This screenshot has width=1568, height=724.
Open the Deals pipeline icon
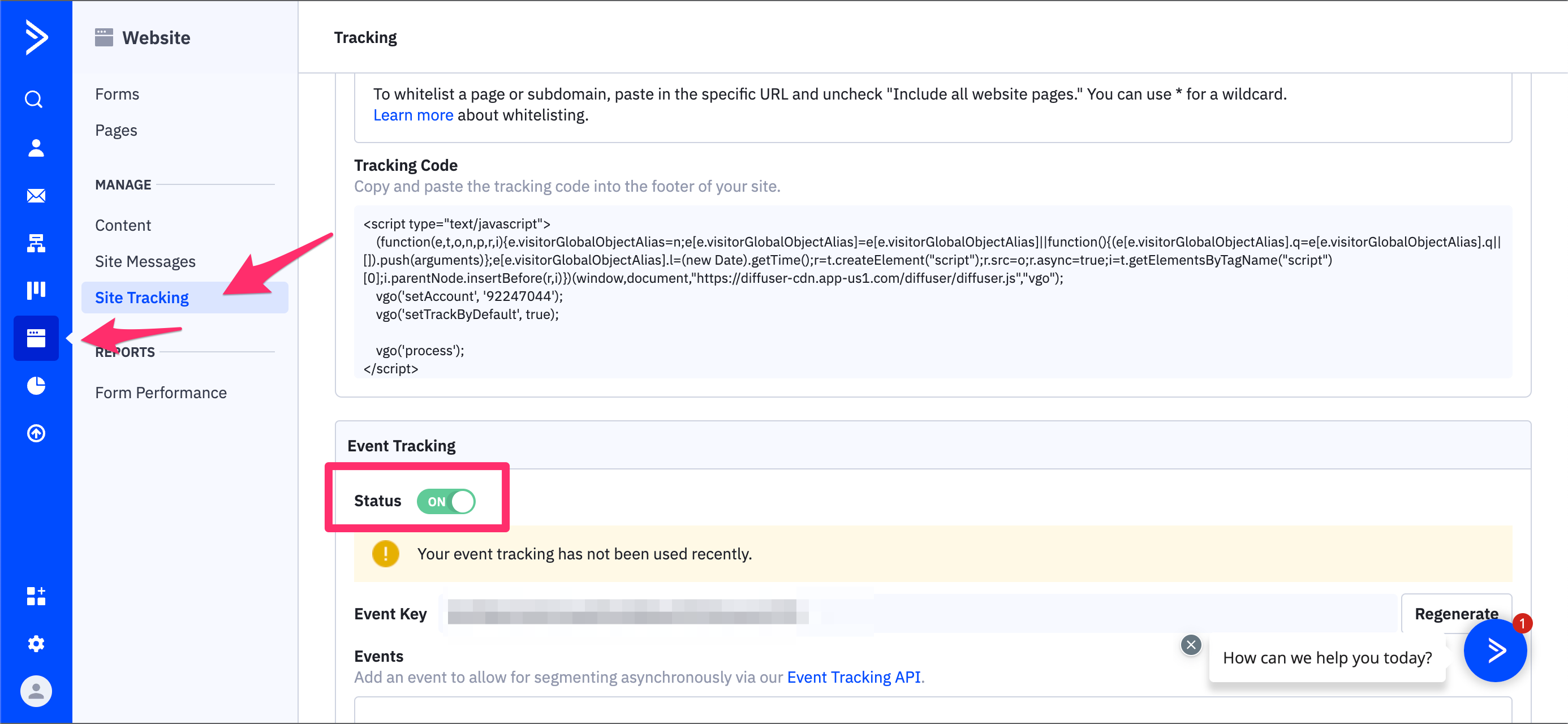pyautogui.click(x=36, y=290)
